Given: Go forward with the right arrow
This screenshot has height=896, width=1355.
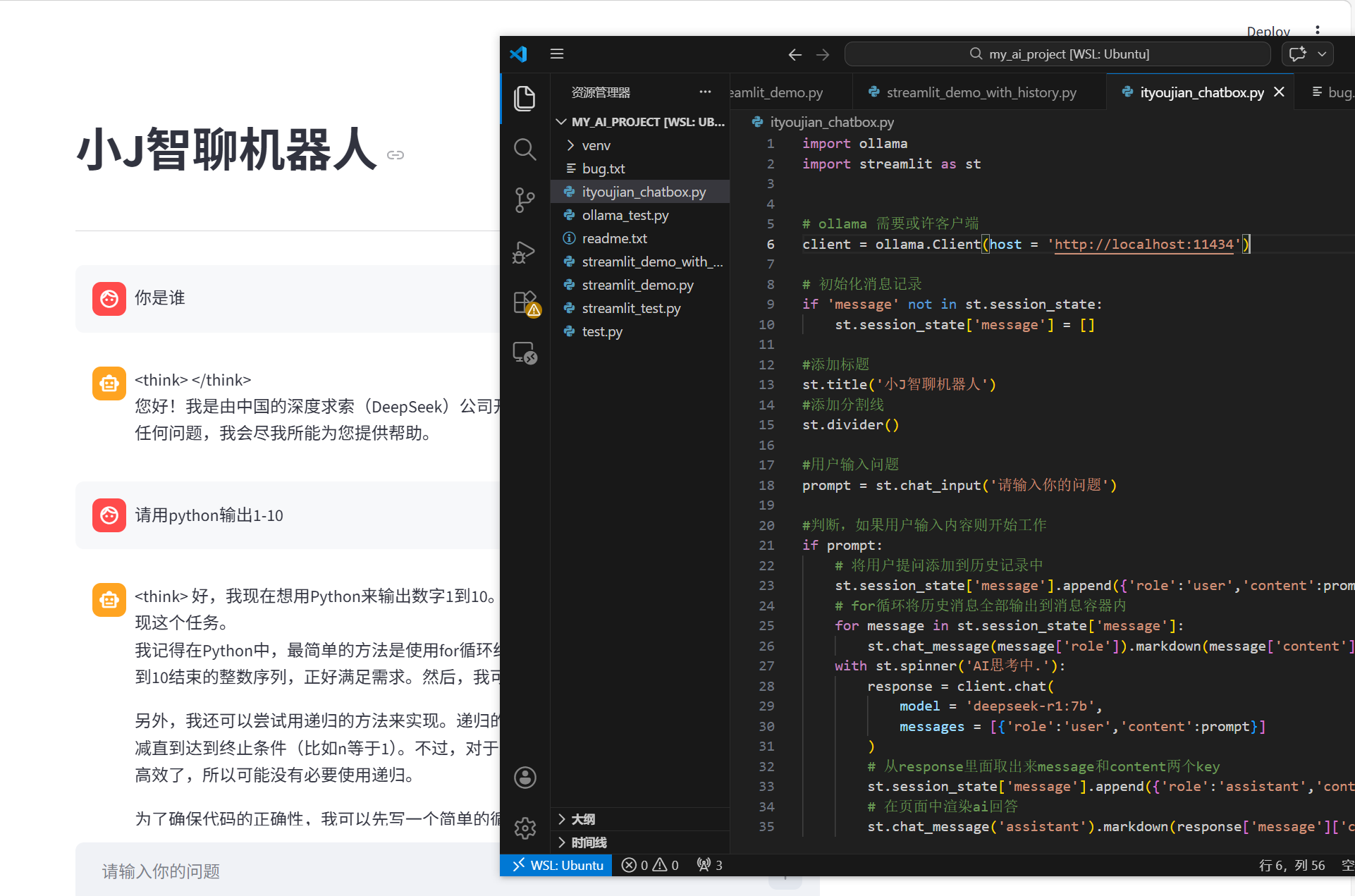Looking at the screenshot, I should tap(823, 54).
